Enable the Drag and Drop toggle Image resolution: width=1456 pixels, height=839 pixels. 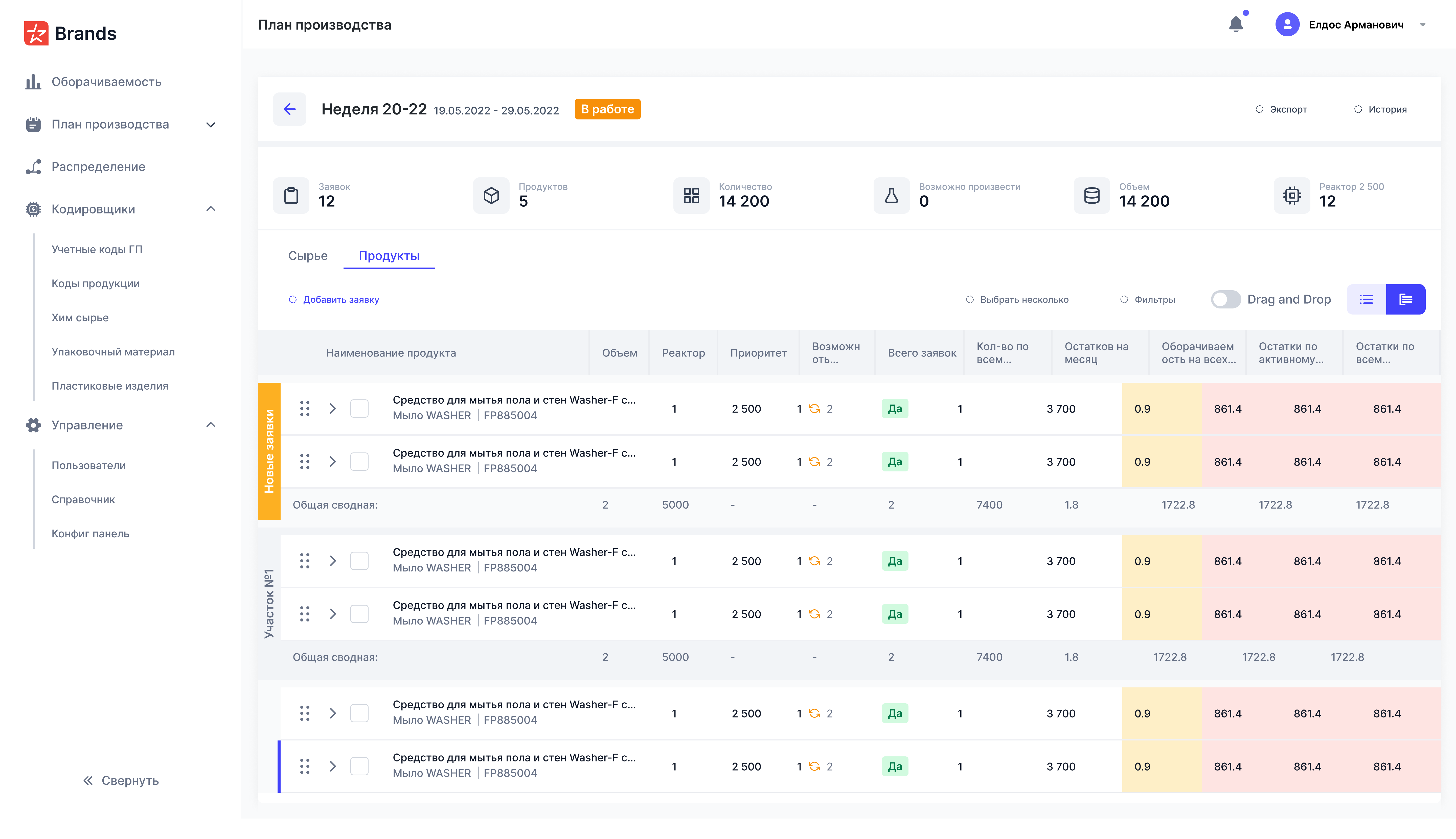tap(1225, 299)
